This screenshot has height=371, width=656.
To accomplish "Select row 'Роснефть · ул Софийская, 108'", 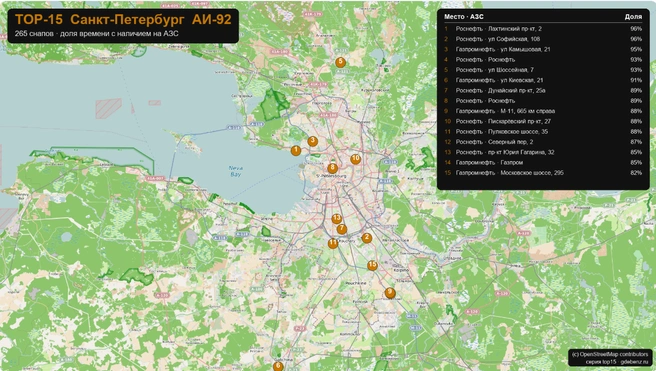I will (x=543, y=39).
